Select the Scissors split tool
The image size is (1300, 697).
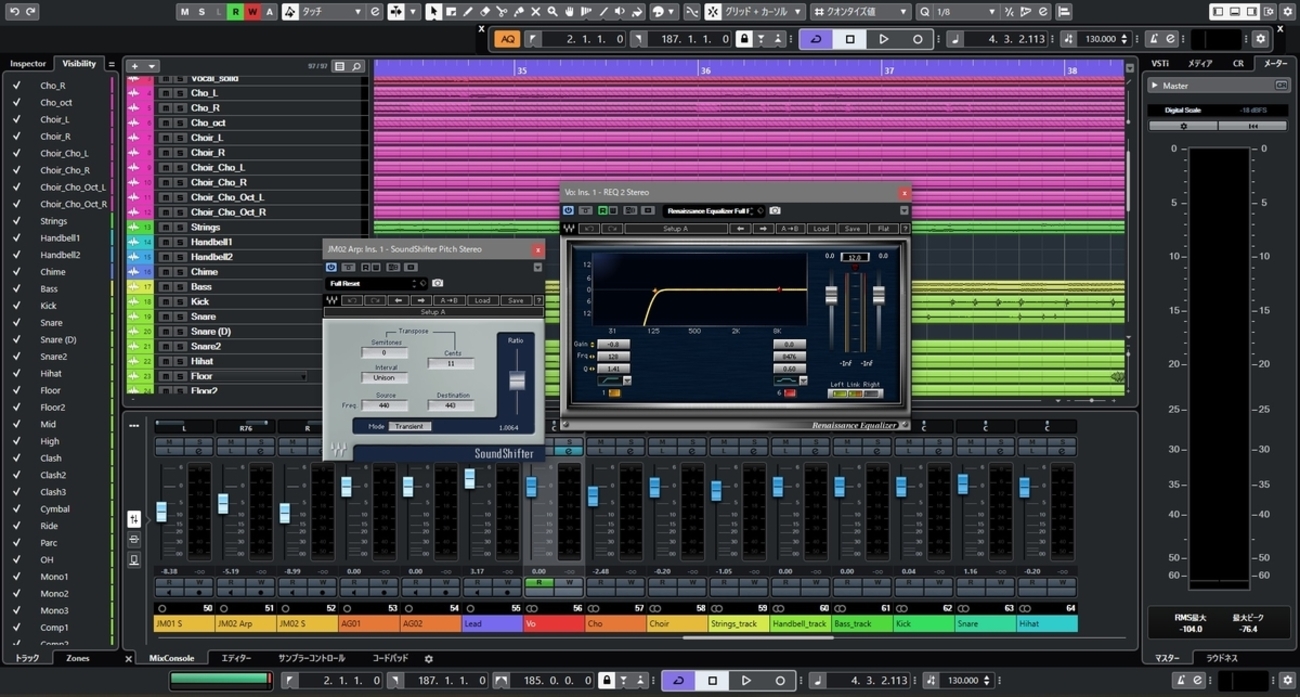click(x=501, y=12)
